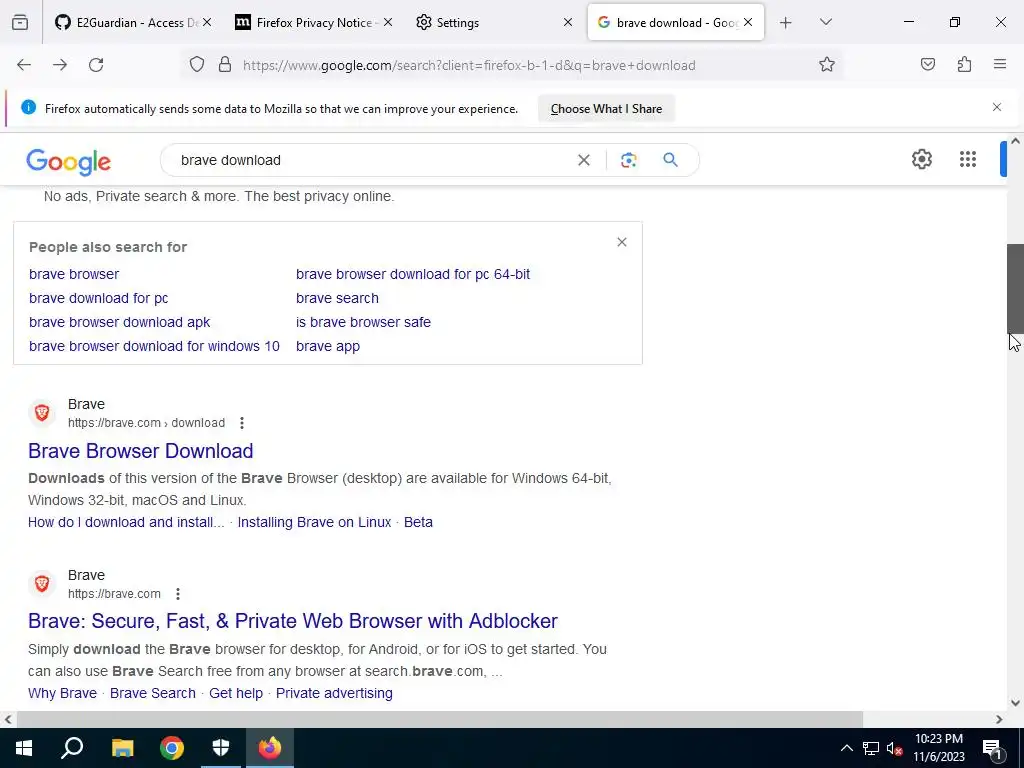Close the People also search for box
Image resolution: width=1024 pixels, height=768 pixels.
click(622, 242)
